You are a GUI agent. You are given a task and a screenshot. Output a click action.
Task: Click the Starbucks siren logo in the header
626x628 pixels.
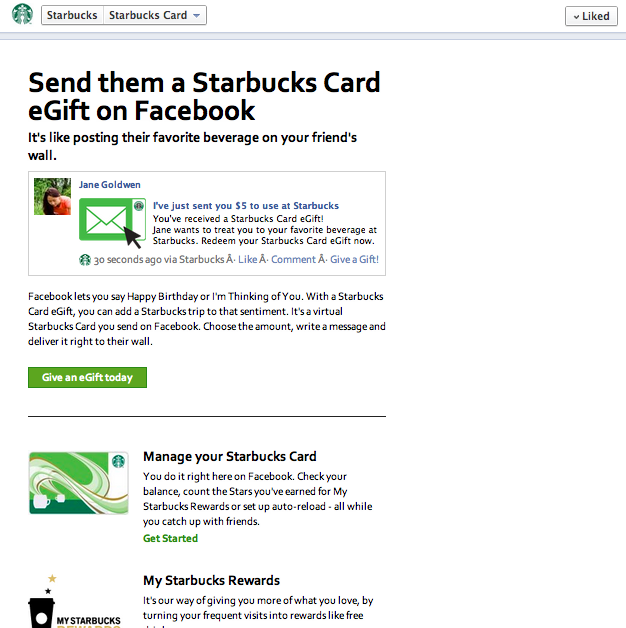22,14
